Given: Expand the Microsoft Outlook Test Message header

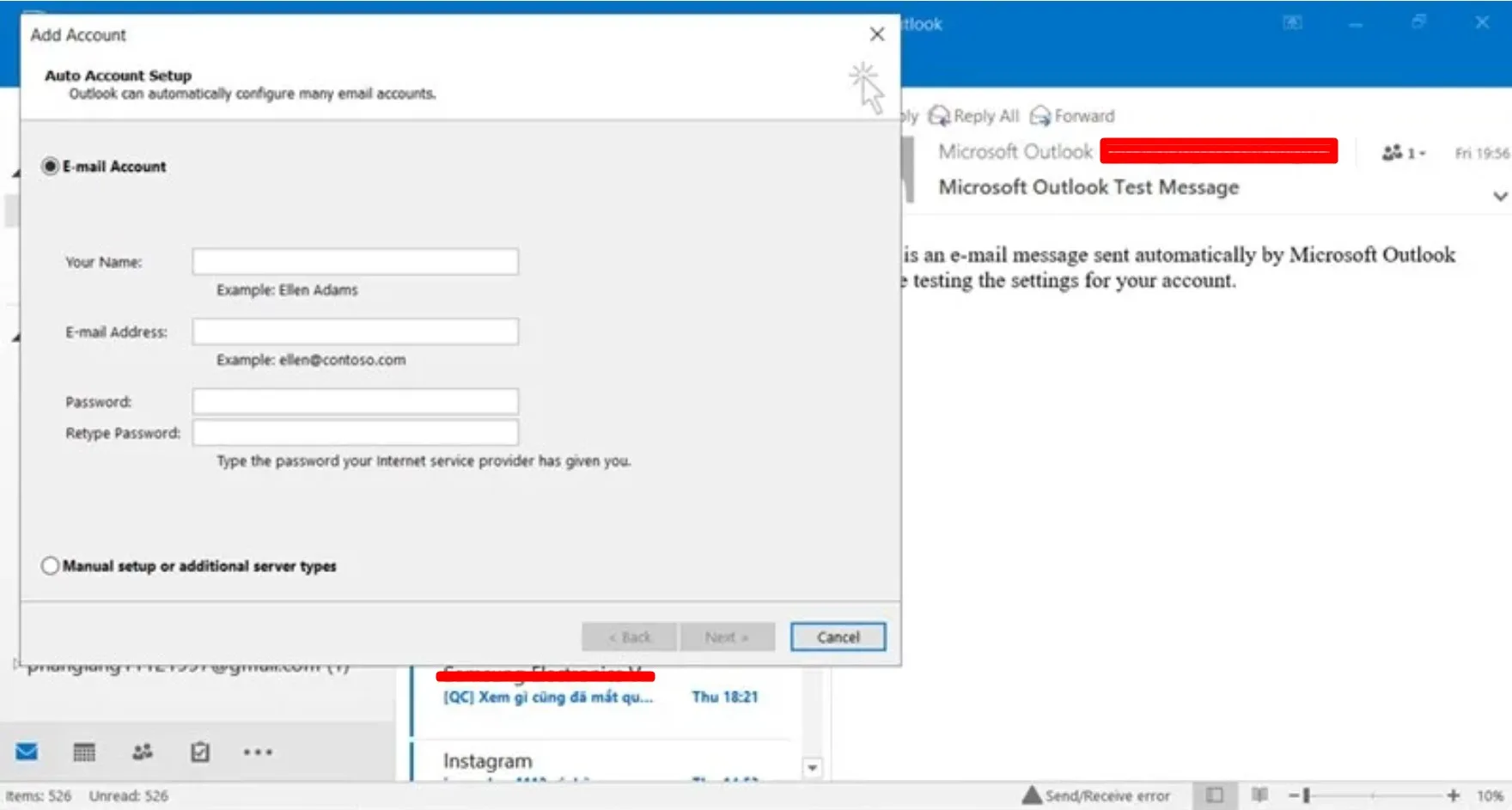Looking at the screenshot, I should pyautogui.click(x=1088, y=187).
